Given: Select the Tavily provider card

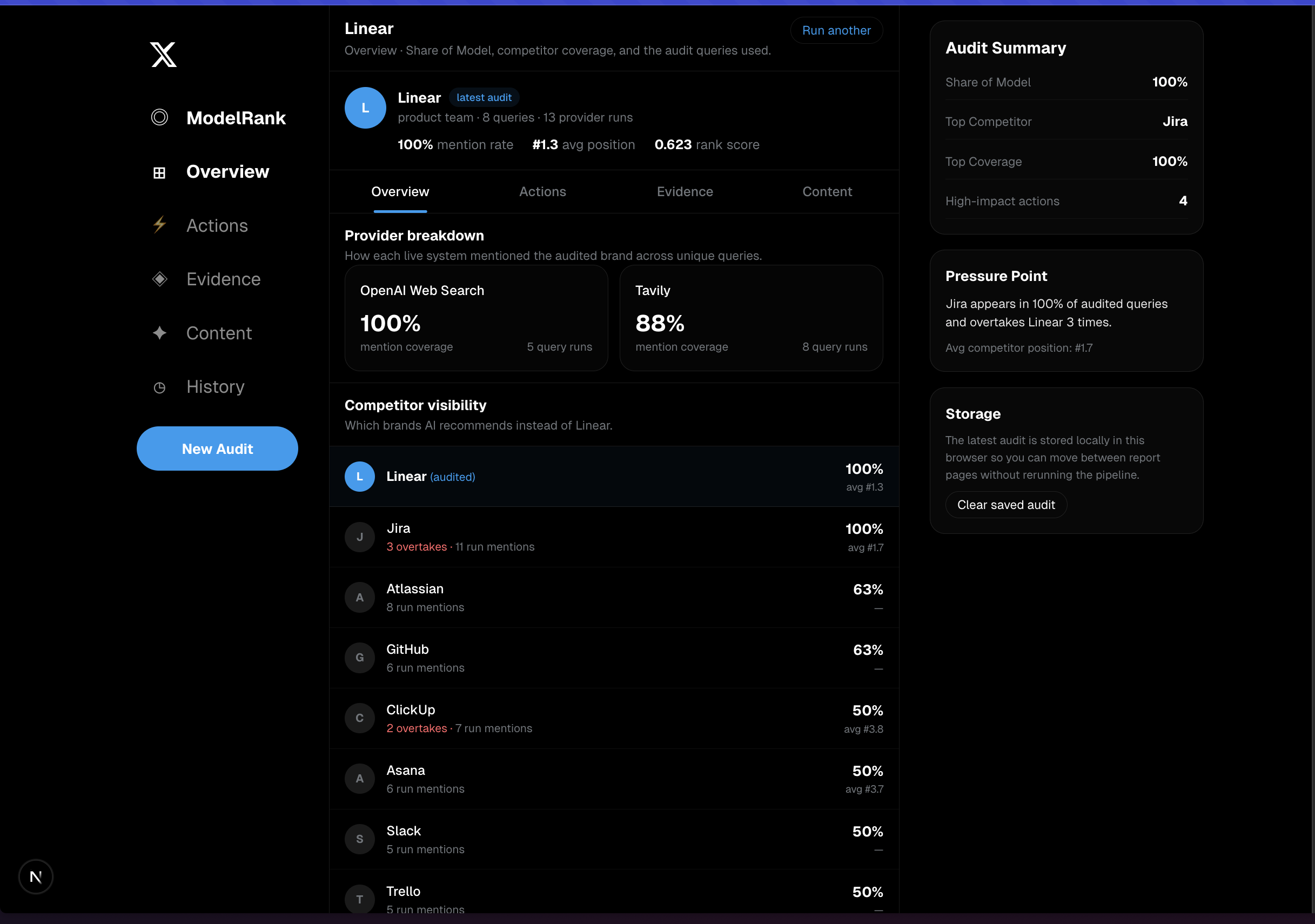Looking at the screenshot, I should [x=750, y=318].
